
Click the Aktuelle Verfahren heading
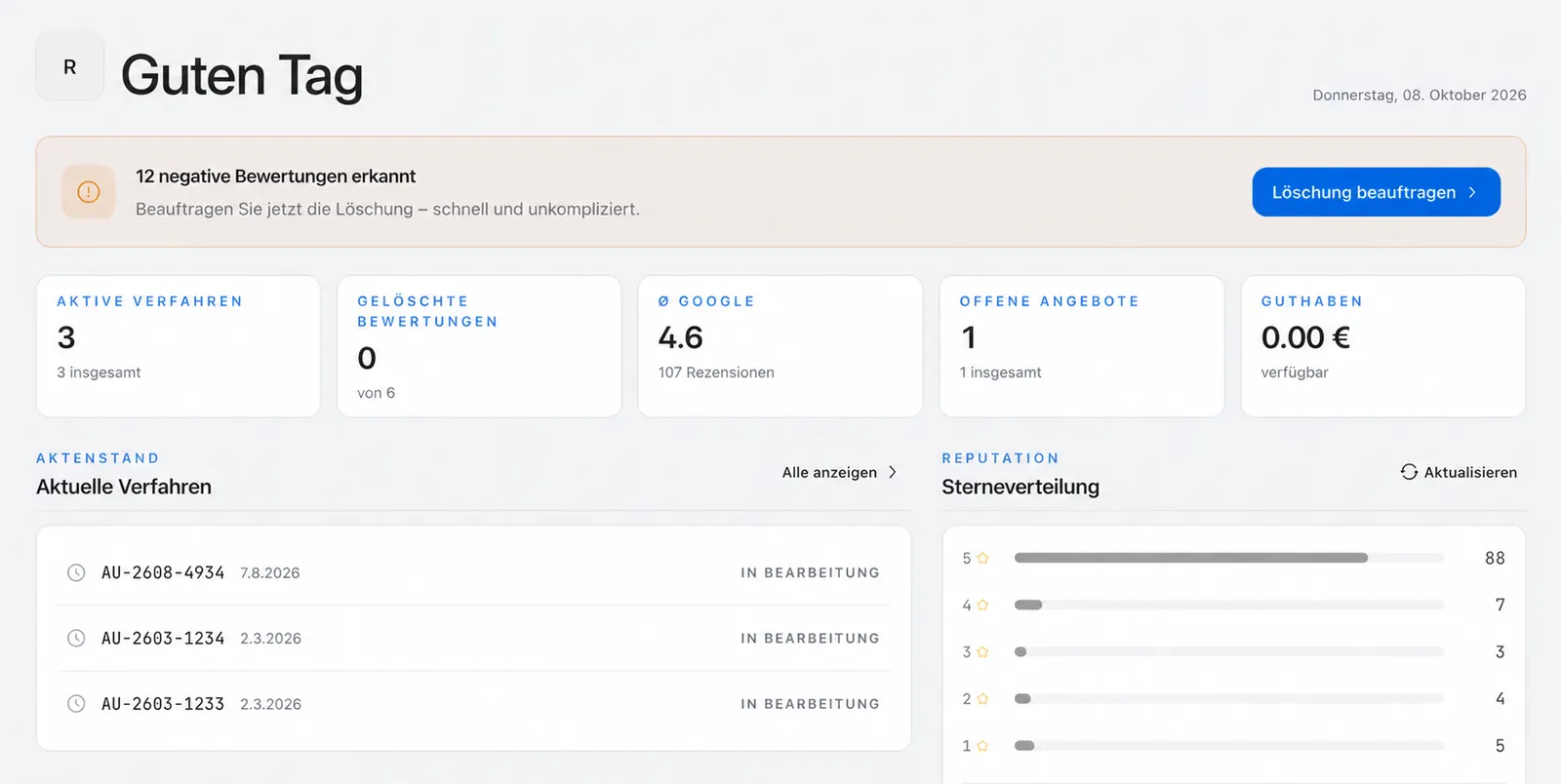point(124,487)
